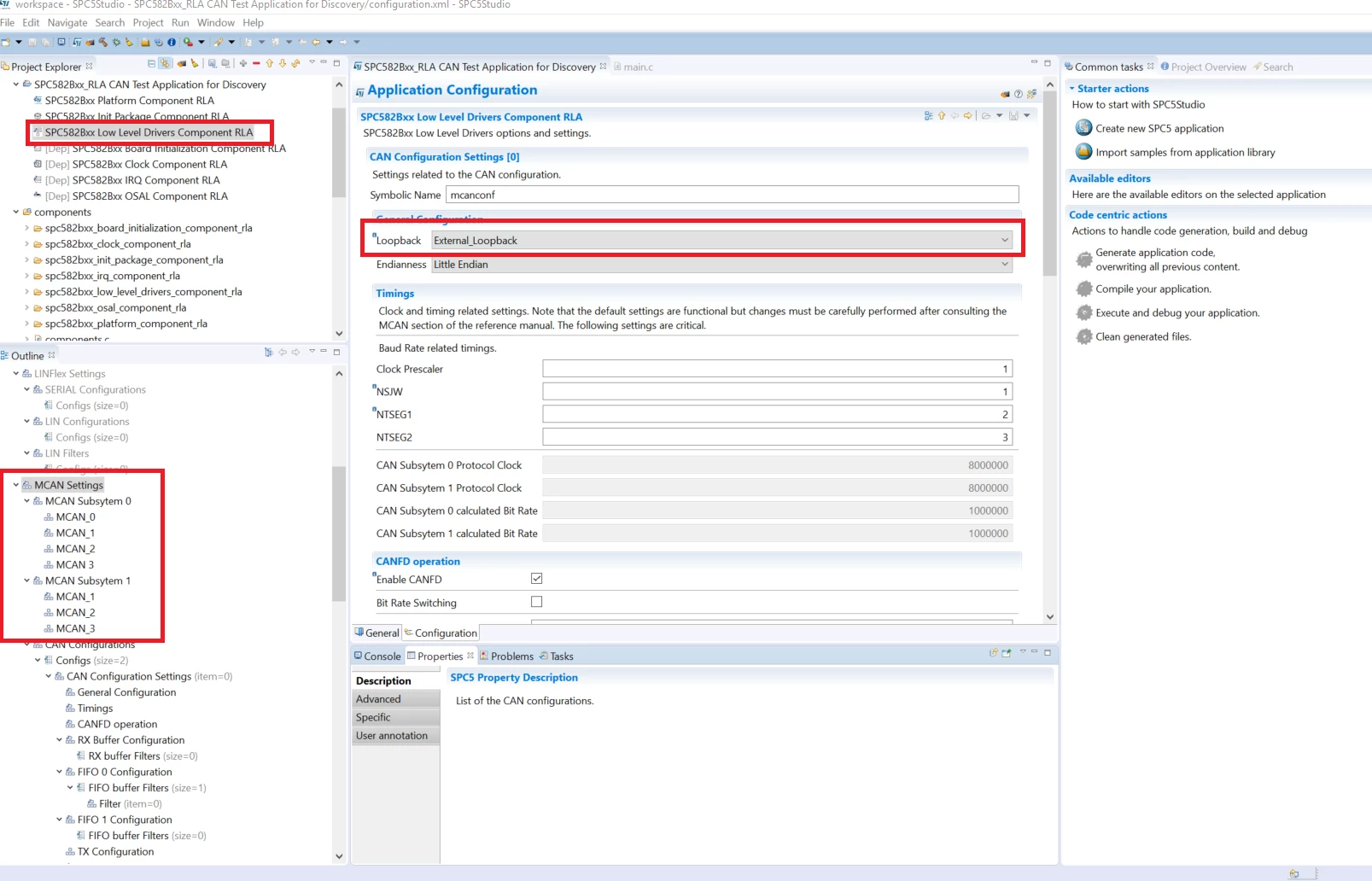The image size is (1372, 881).
Task: Click Execute and debug your application link
Action: click(x=1177, y=312)
